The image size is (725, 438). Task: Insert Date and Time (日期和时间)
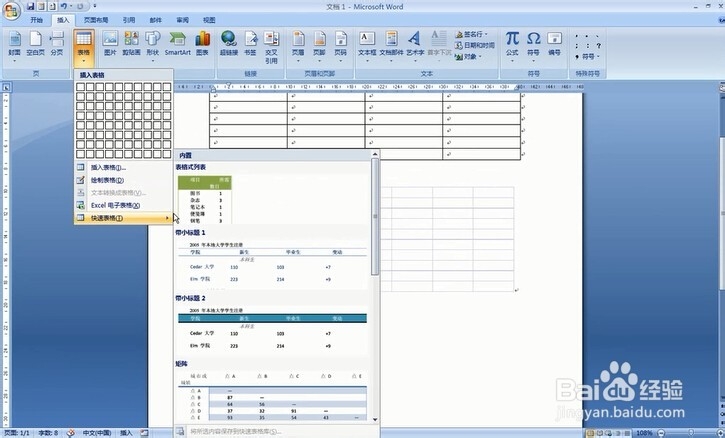coord(474,45)
